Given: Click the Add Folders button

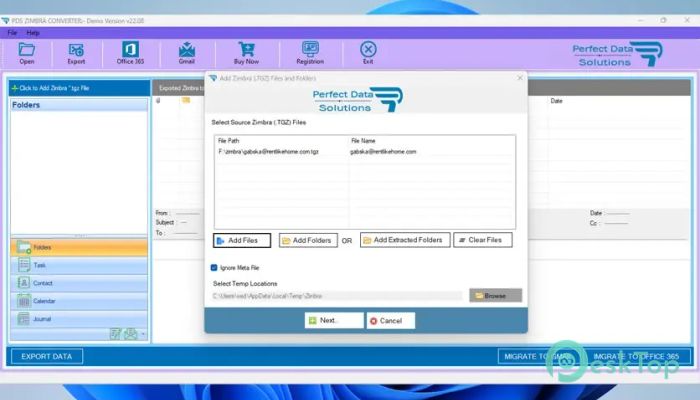Looking at the screenshot, I should tap(308, 240).
